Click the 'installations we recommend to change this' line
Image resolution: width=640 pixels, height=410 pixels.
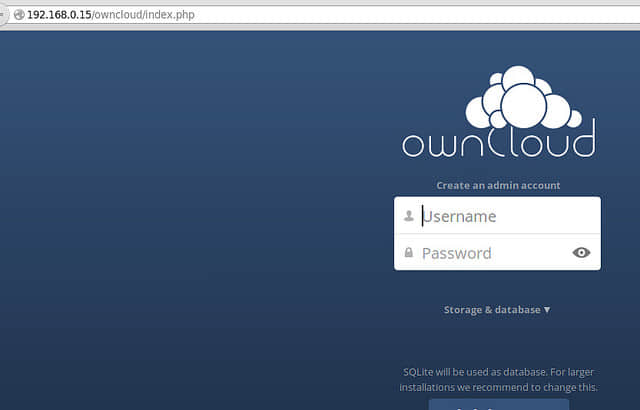498,387
